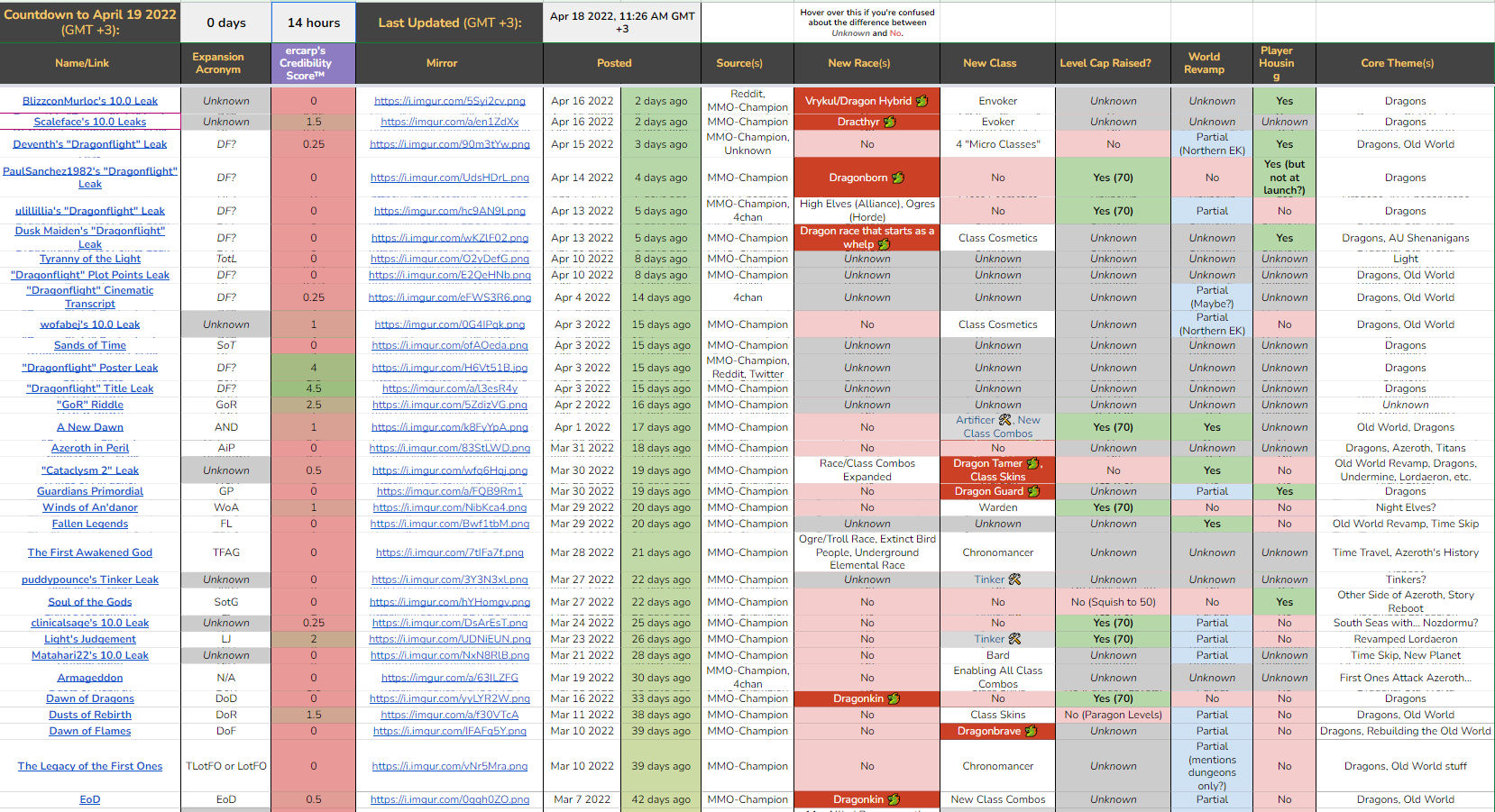Open Dawn of Dragons link
The width and height of the screenshot is (1495, 812).
coord(90,698)
